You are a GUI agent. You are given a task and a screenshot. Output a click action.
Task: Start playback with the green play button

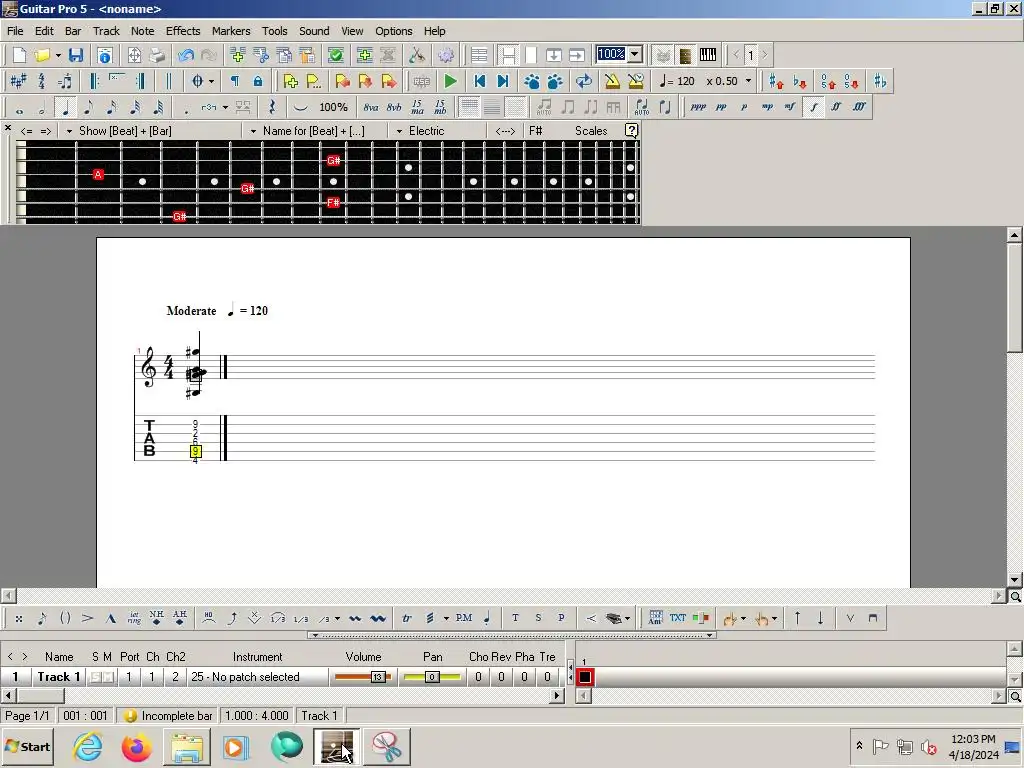[451, 82]
